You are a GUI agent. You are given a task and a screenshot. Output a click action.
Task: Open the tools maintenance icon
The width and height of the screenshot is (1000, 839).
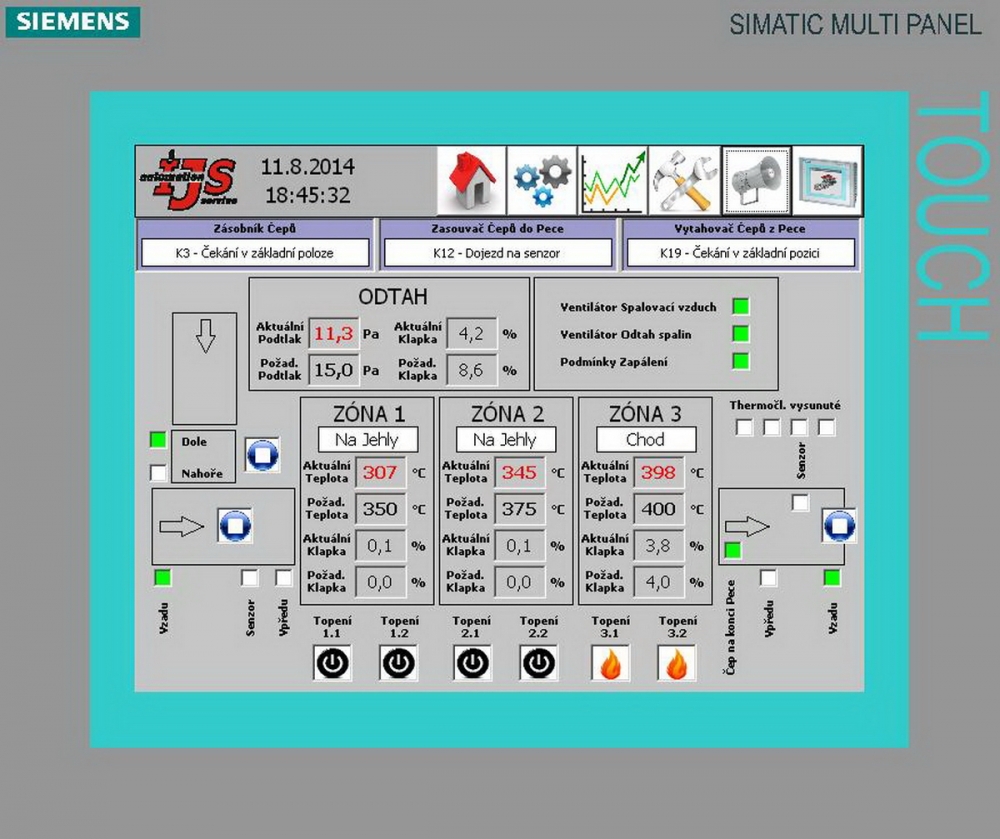pos(684,181)
